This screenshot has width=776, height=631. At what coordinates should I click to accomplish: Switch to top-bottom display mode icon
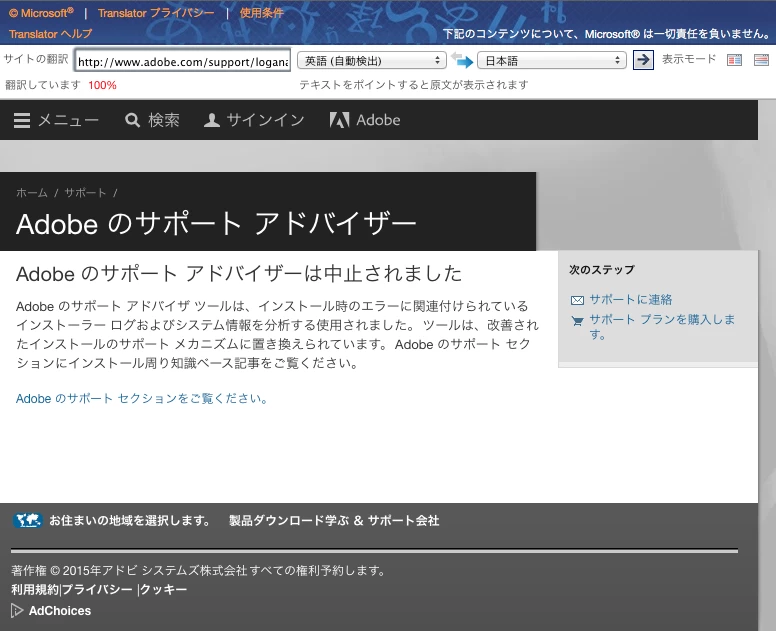(x=761, y=60)
